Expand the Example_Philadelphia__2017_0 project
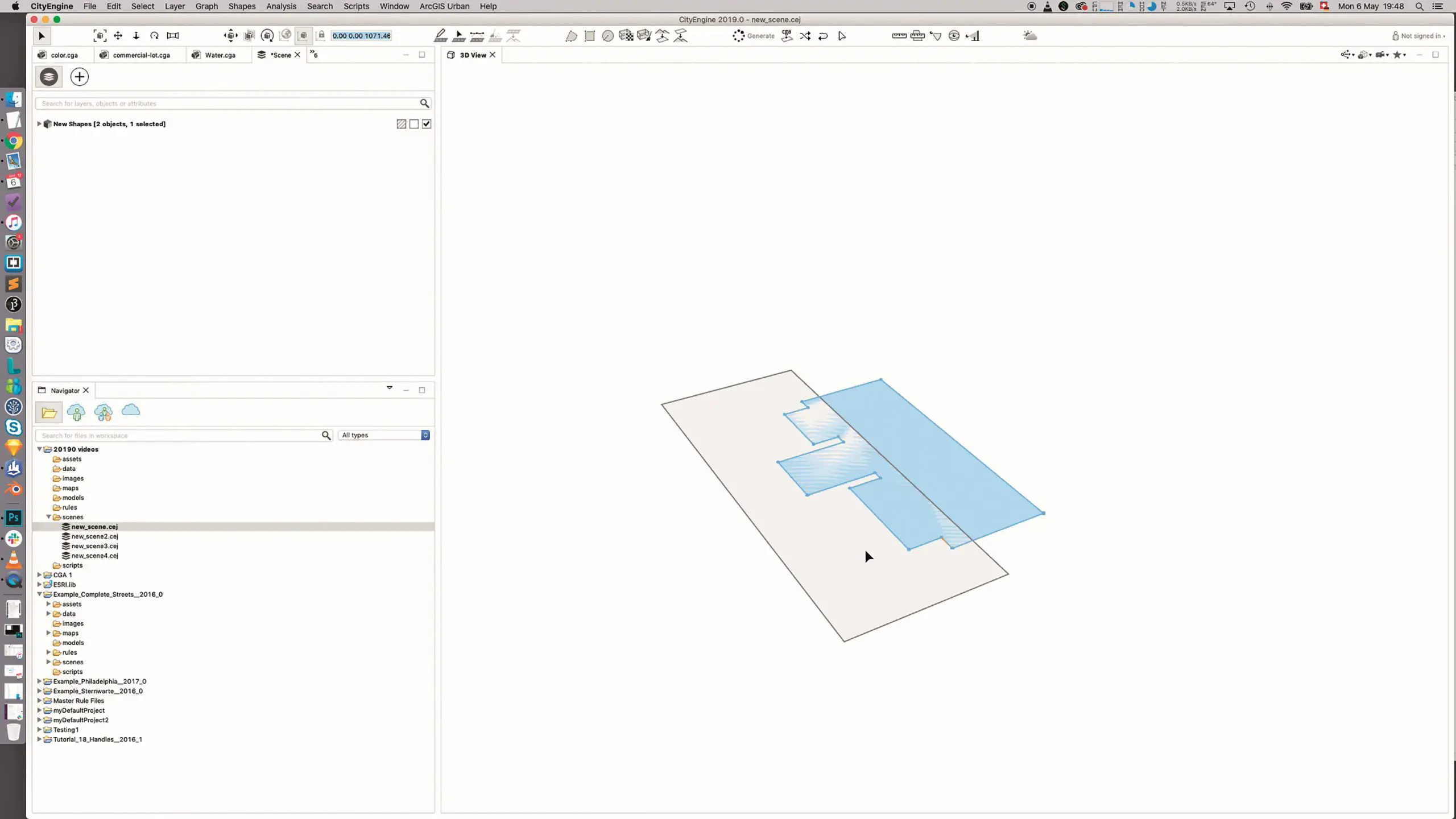Viewport: 1456px width, 819px height. [39, 681]
